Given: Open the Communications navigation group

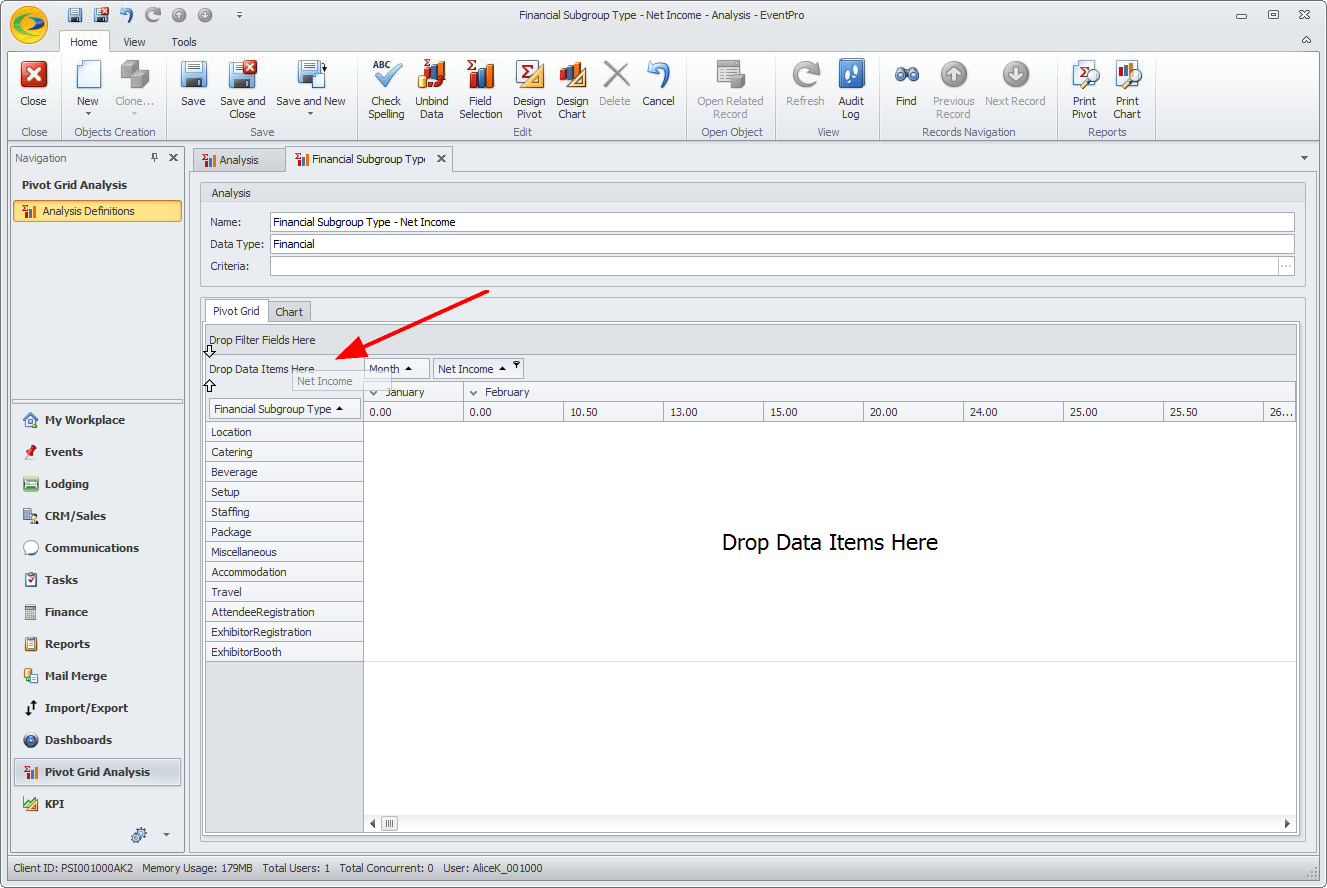Looking at the screenshot, I should (x=98, y=548).
